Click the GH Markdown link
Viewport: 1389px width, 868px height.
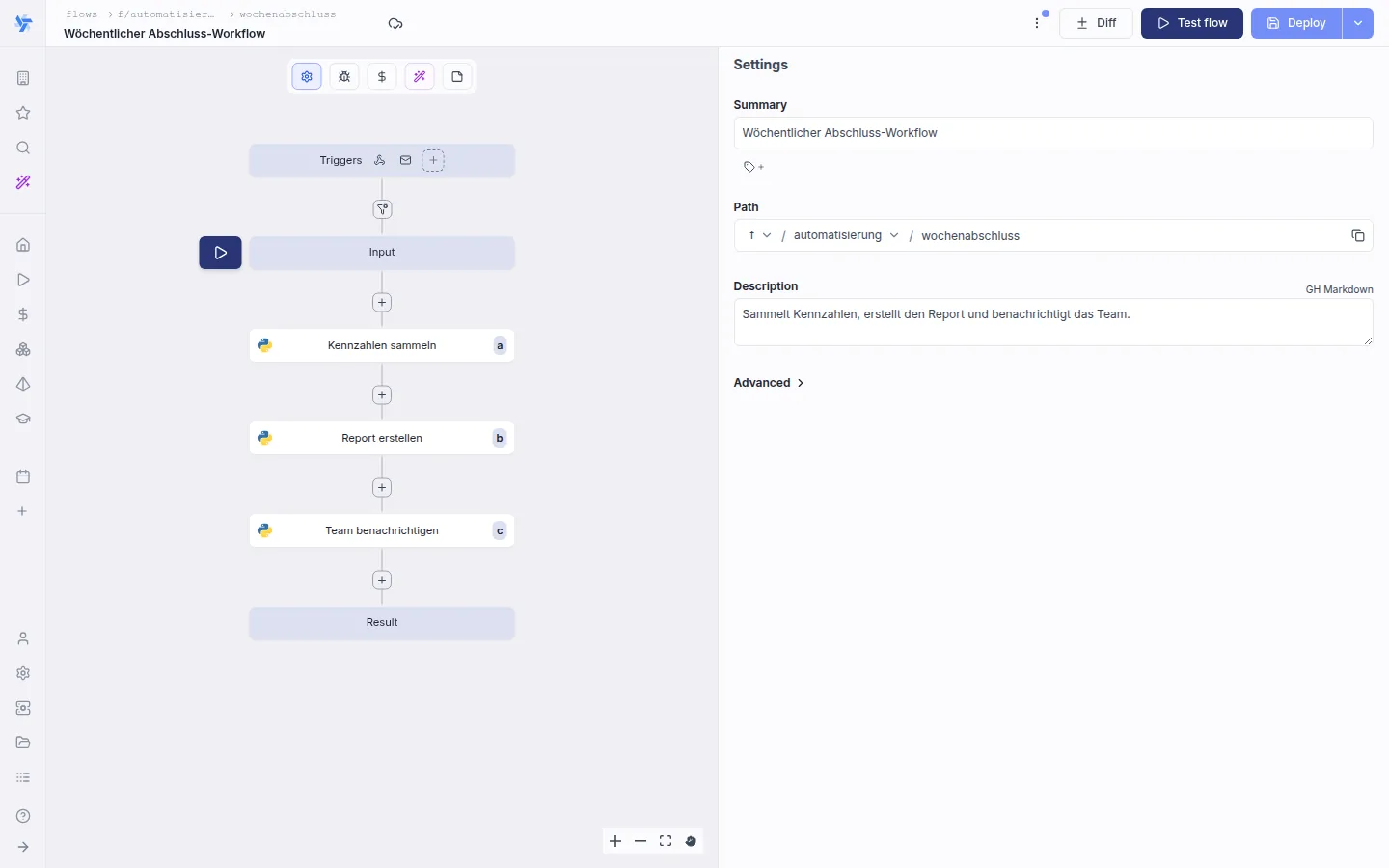(x=1339, y=289)
